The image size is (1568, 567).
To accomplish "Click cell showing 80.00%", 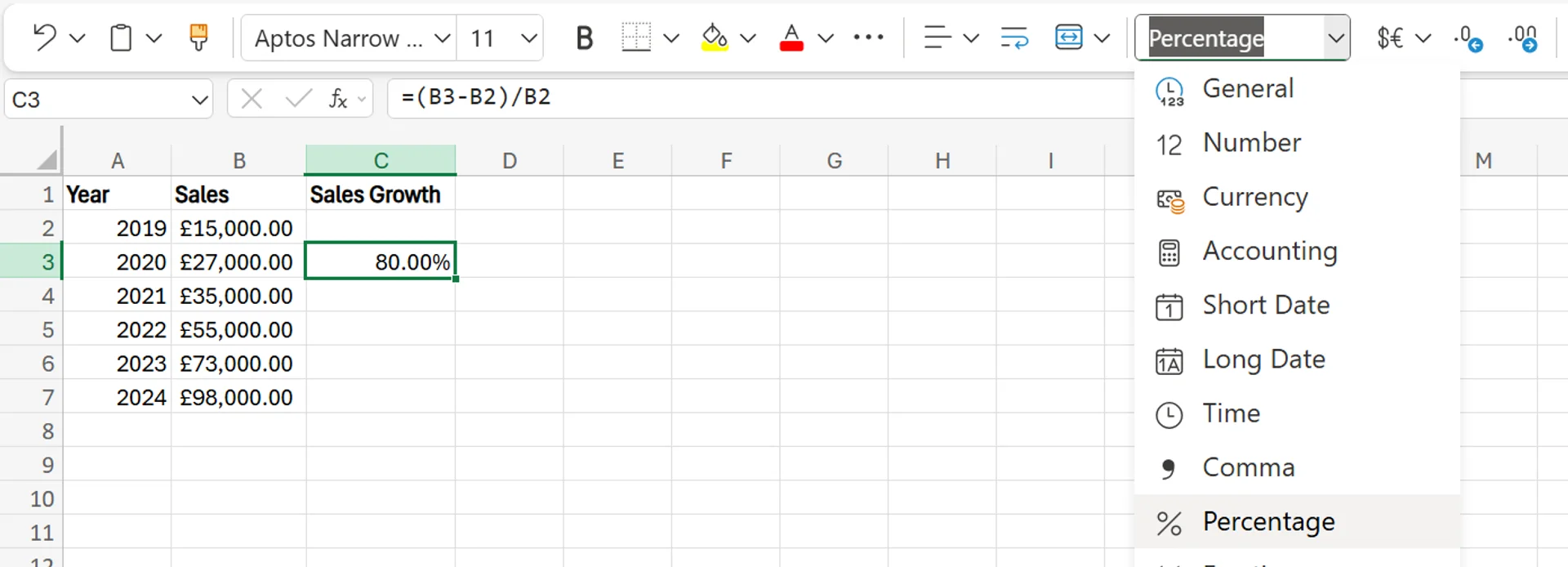I will tap(381, 261).
